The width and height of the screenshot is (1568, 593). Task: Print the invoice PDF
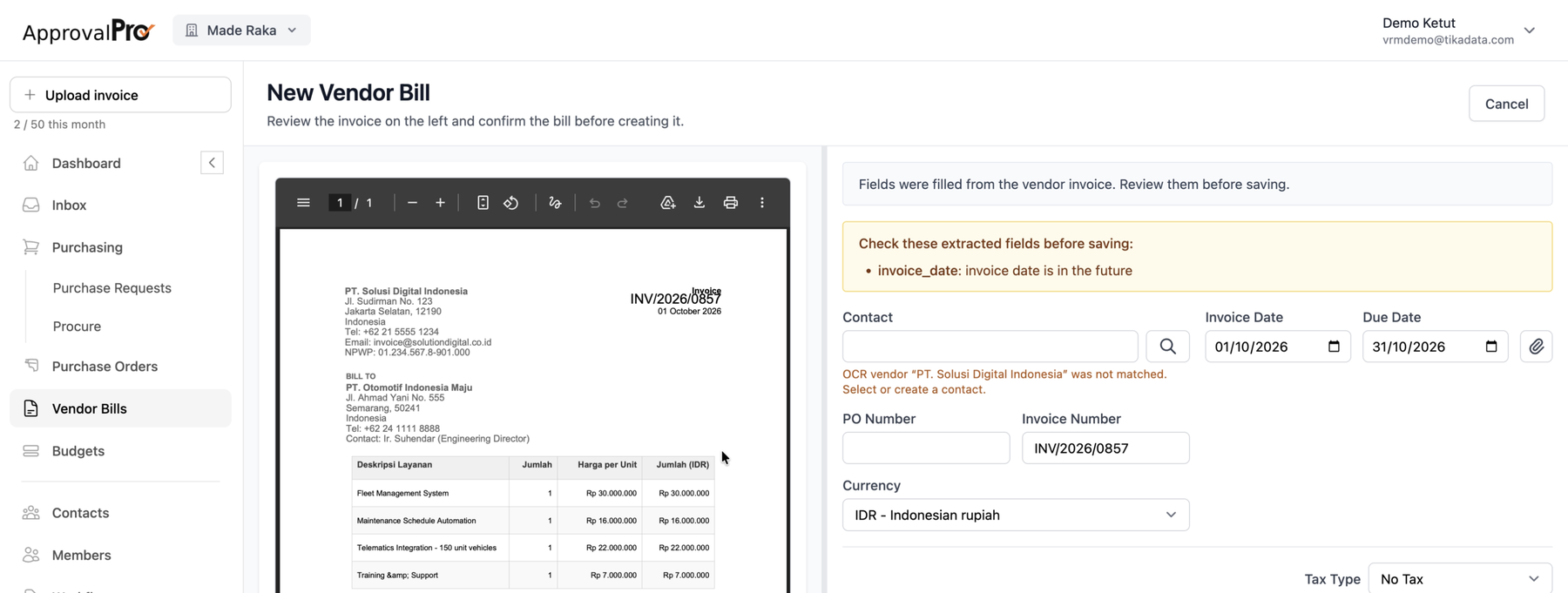[x=731, y=203]
